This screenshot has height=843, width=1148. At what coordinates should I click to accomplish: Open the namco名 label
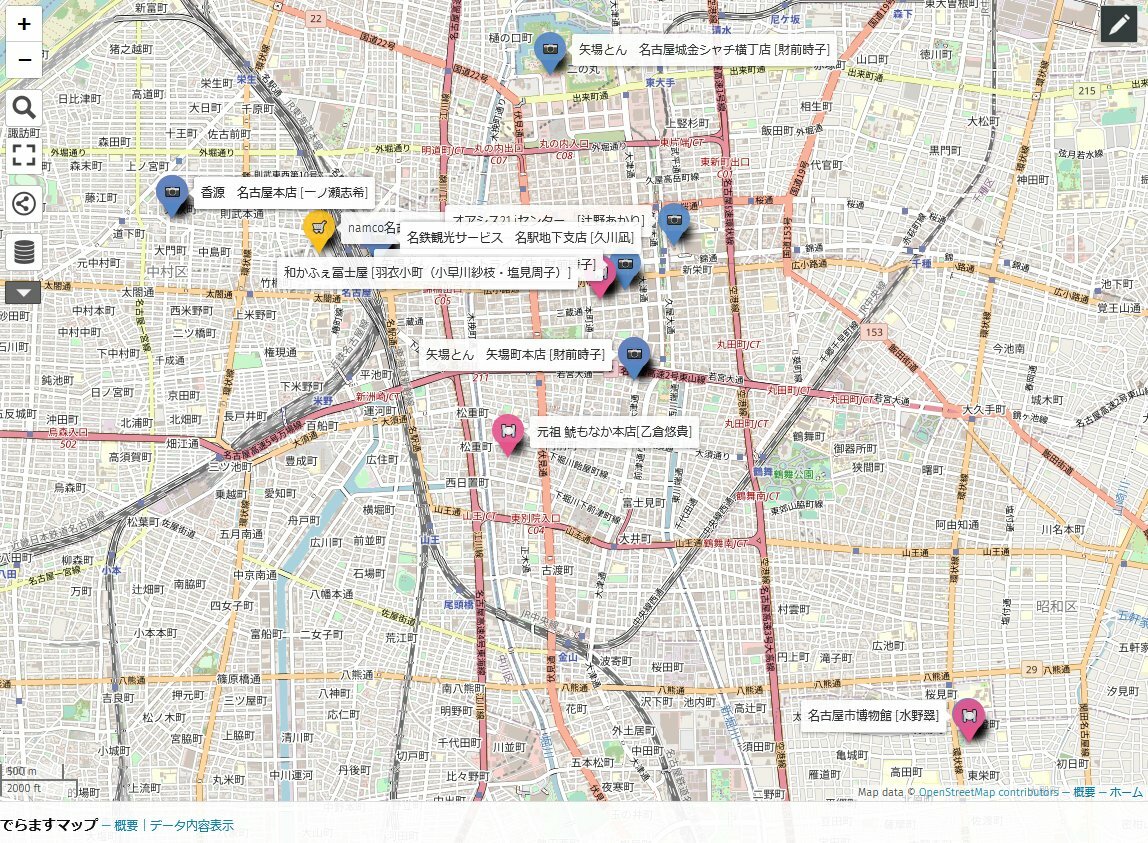(x=371, y=227)
